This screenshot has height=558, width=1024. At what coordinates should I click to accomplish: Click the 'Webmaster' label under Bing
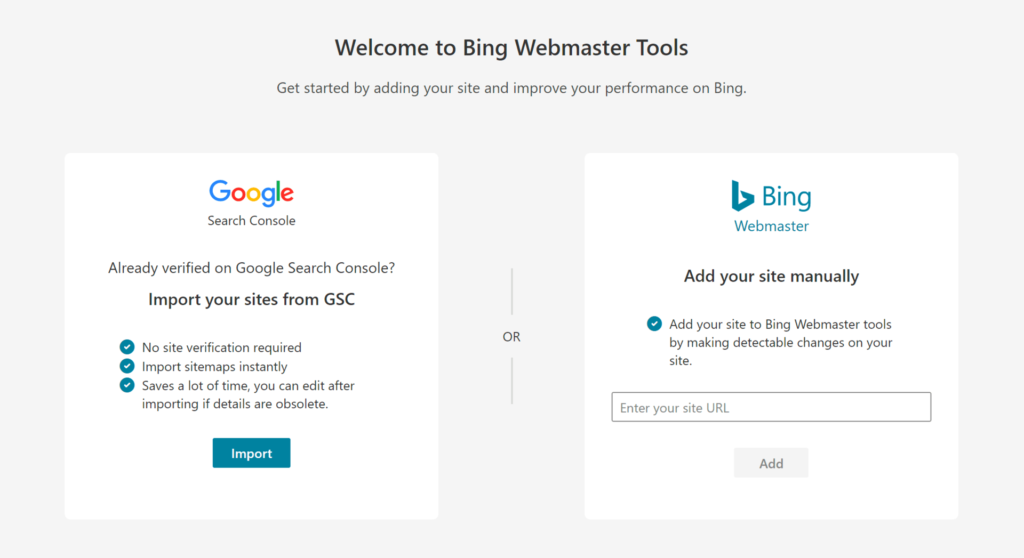coord(771,226)
